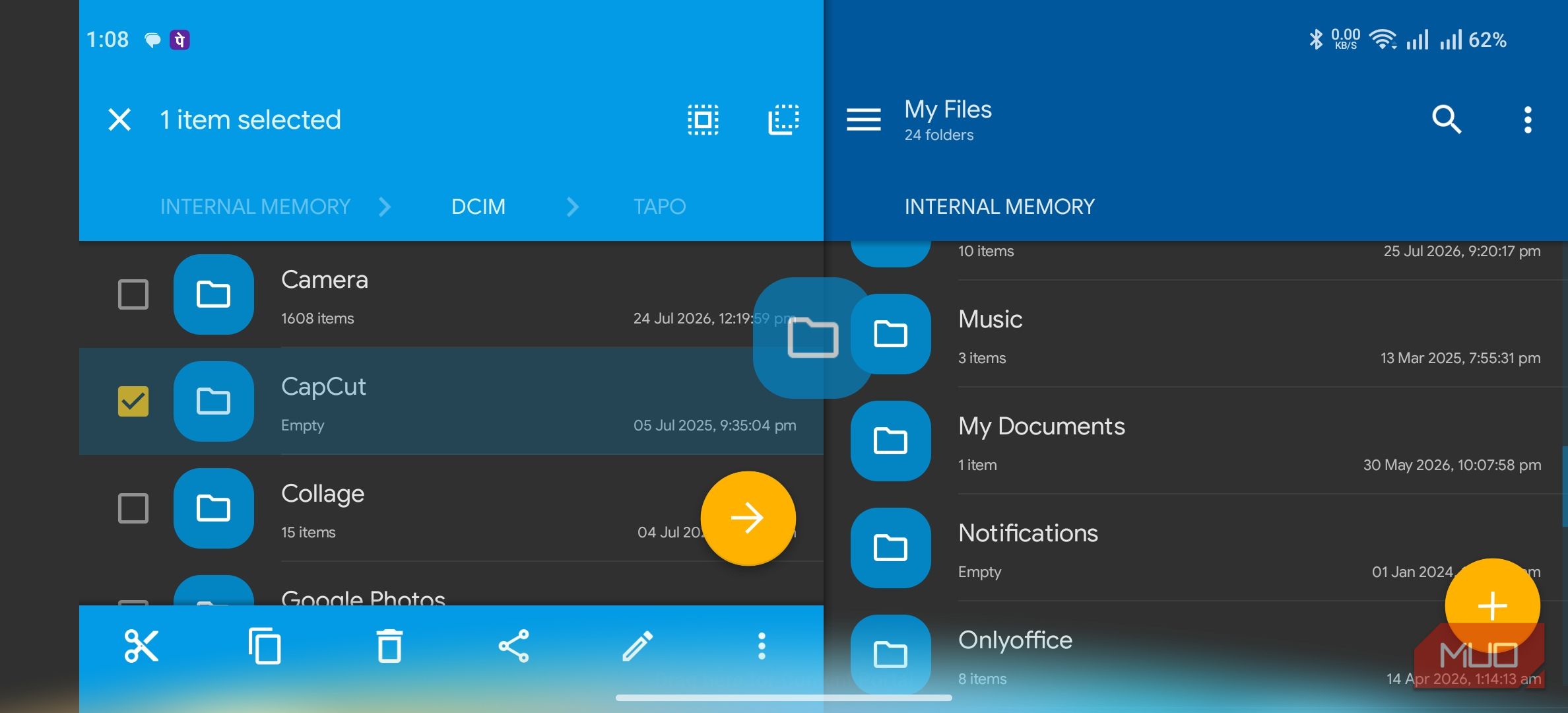Tap the date 25 Jul 2026, 9:20:17 pm

click(x=1462, y=251)
